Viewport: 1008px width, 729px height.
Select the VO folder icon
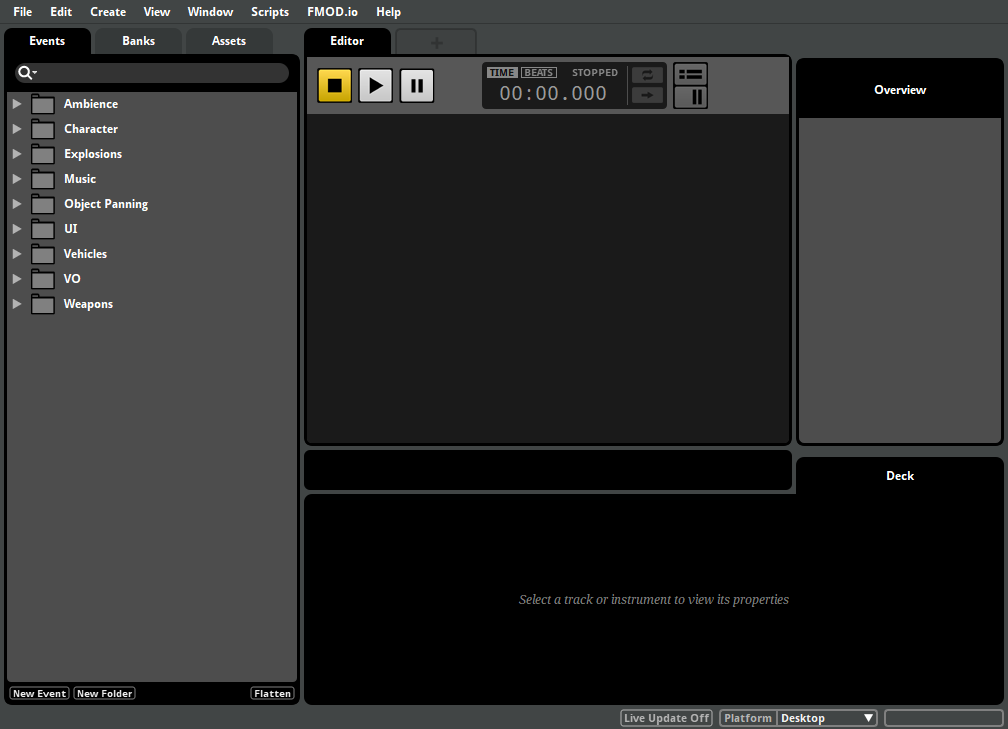pos(43,279)
